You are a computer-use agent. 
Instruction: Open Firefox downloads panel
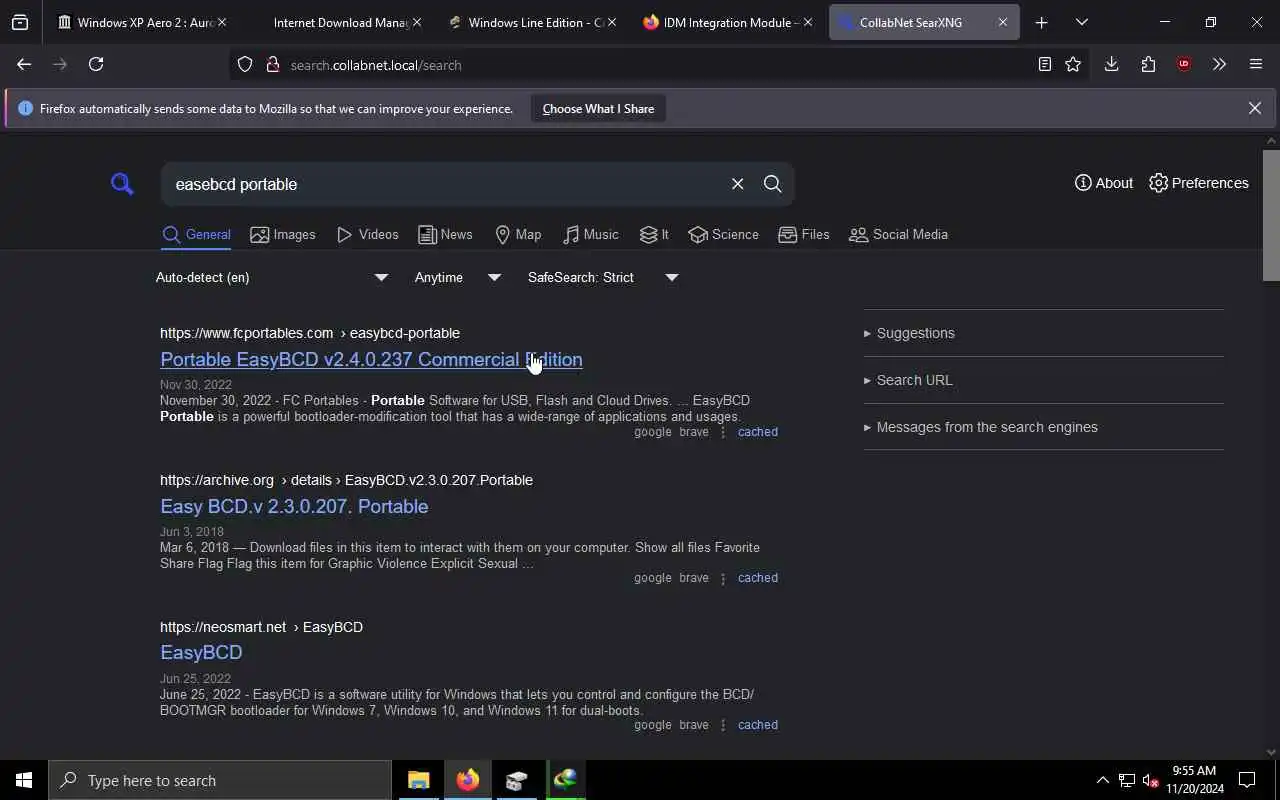pos(1111,64)
